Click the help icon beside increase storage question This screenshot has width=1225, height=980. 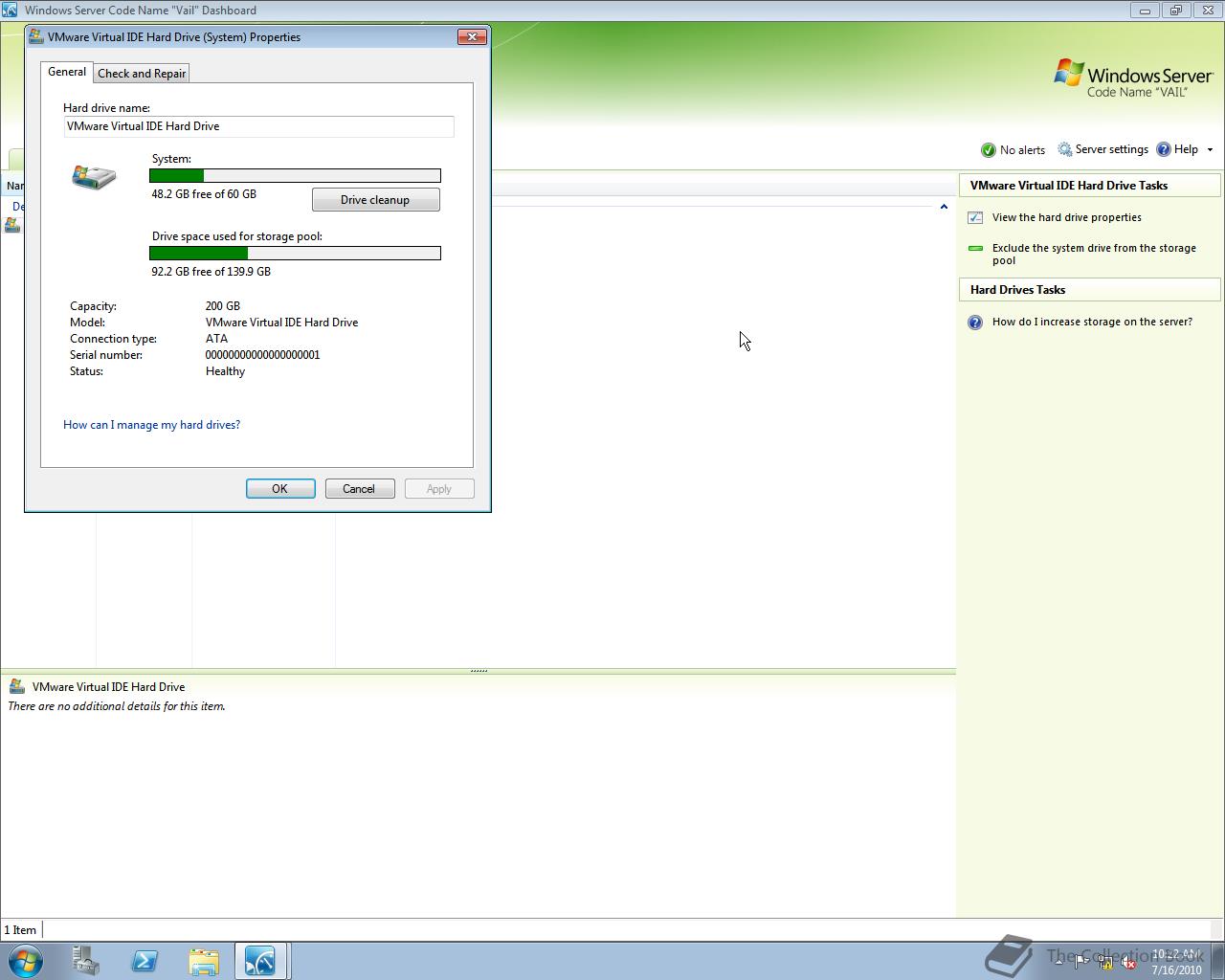pos(975,323)
